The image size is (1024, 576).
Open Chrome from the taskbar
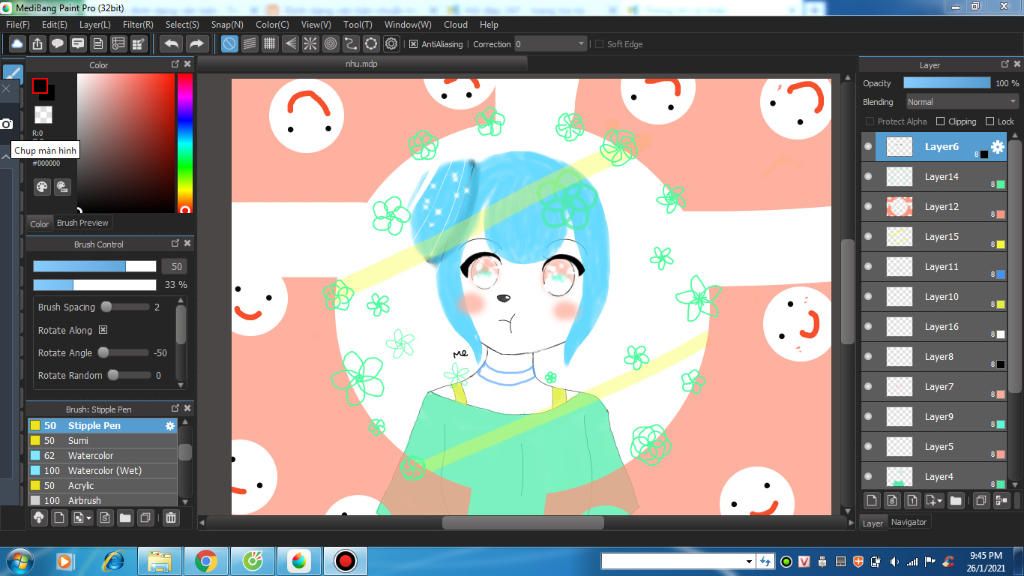(206, 561)
